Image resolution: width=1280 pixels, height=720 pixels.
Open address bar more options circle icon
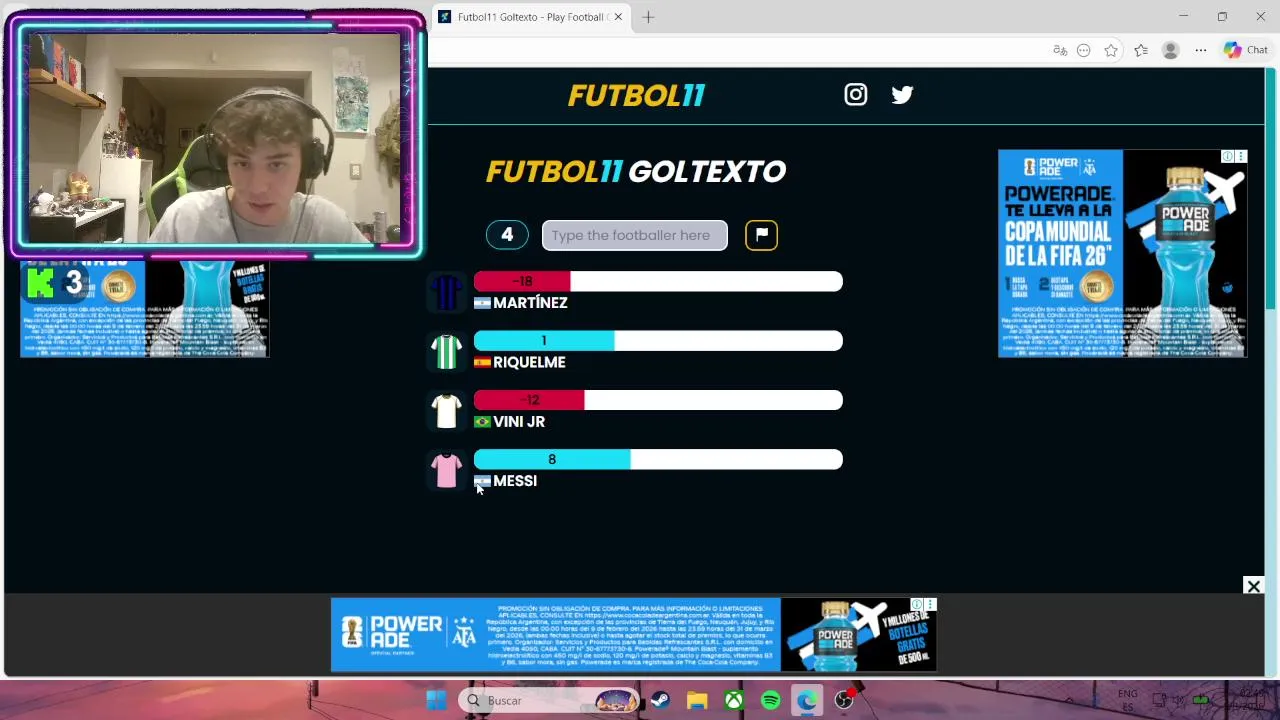pyautogui.click(x=1084, y=50)
